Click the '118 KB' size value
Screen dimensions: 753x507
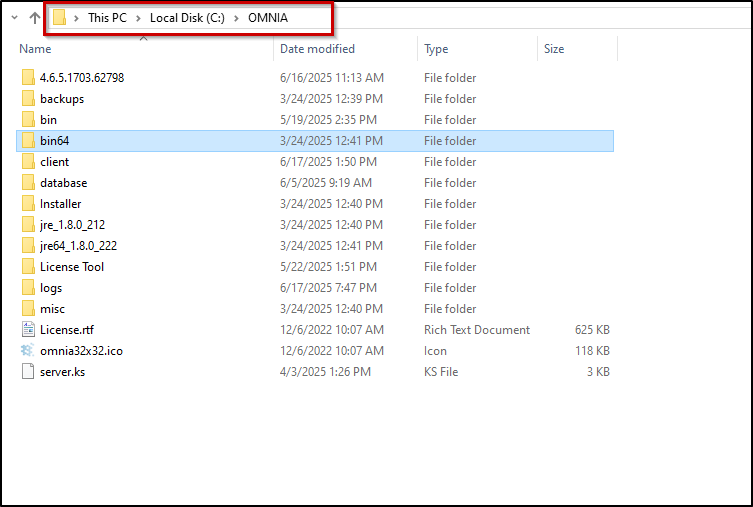coord(592,351)
